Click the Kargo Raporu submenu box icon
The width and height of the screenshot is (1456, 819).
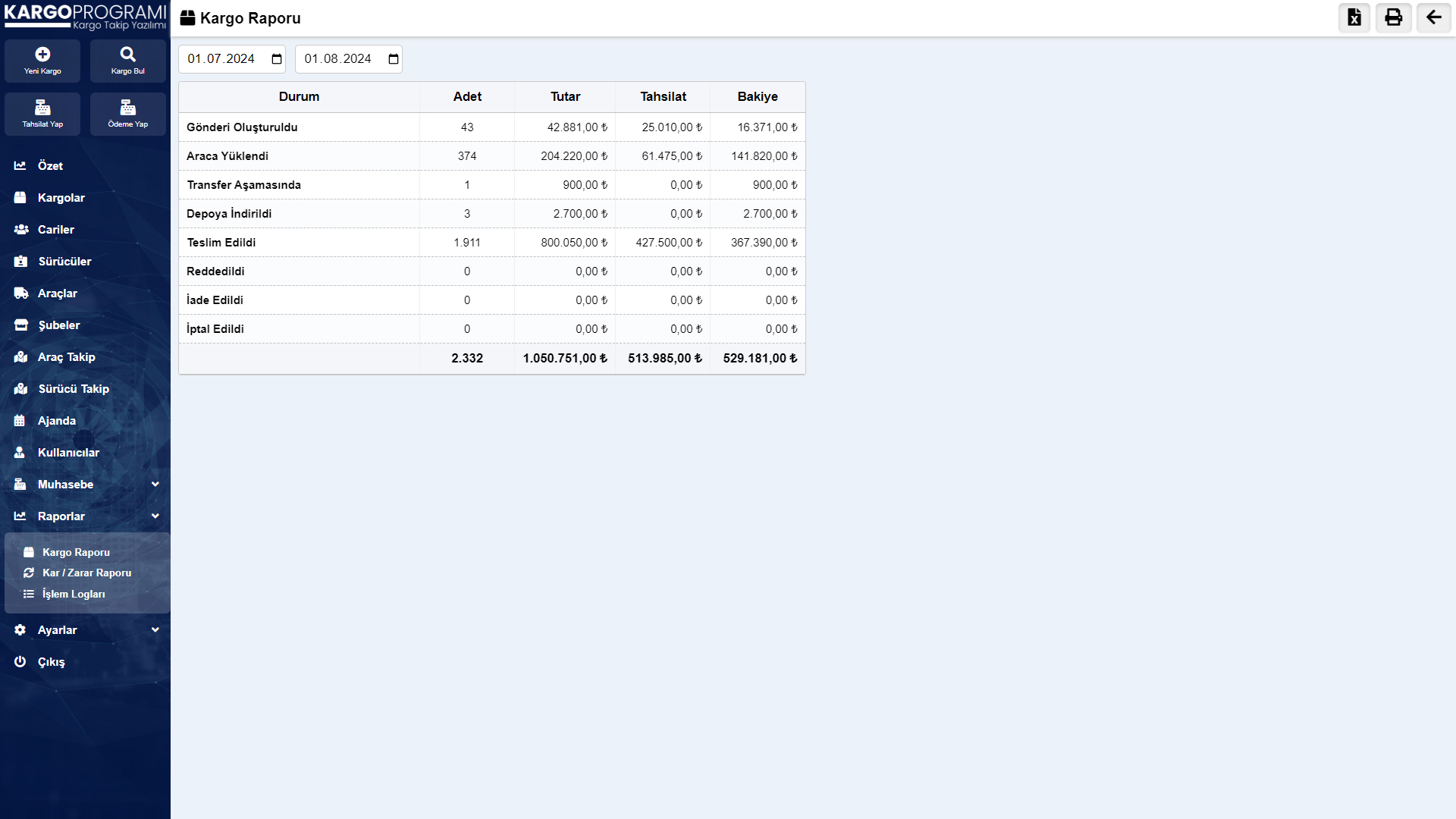pos(29,552)
